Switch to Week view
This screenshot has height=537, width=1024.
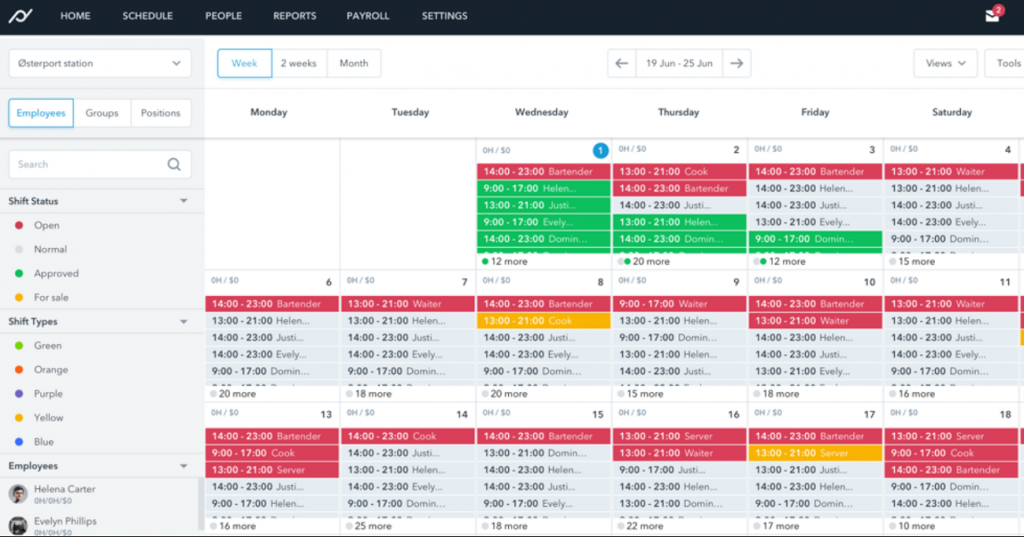[x=244, y=63]
